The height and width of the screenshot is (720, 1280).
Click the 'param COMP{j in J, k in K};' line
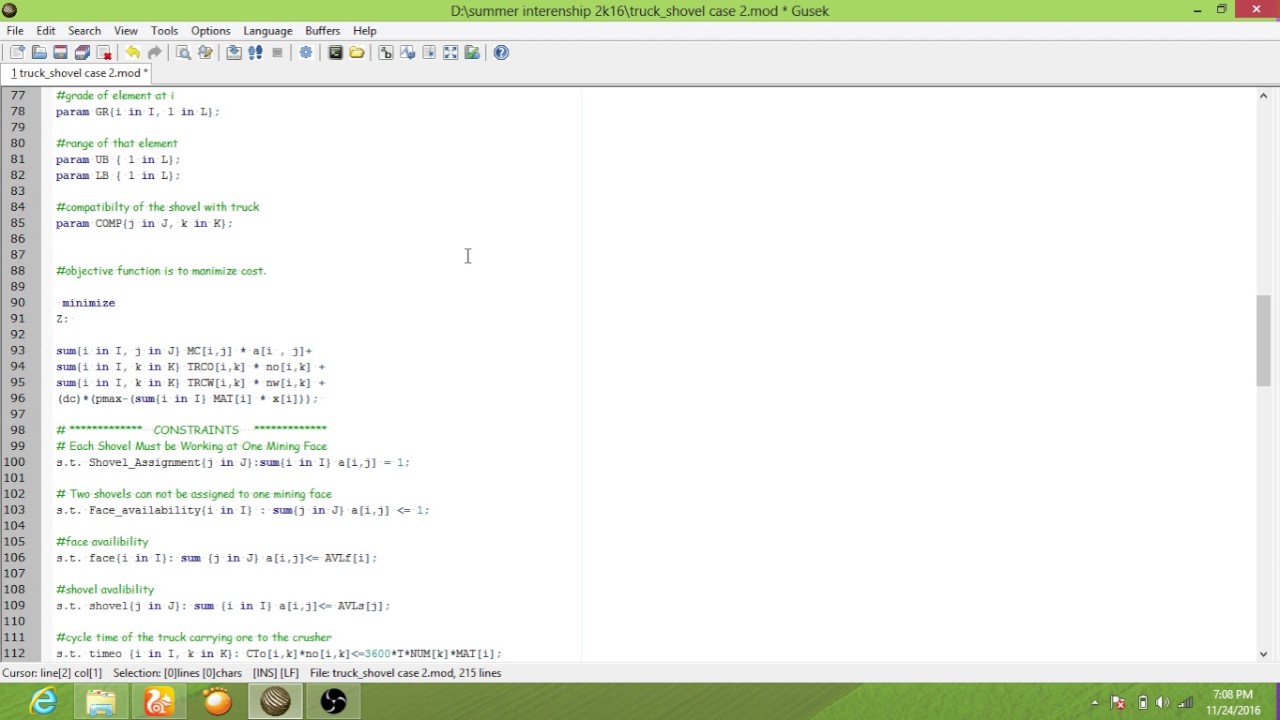(x=144, y=223)
